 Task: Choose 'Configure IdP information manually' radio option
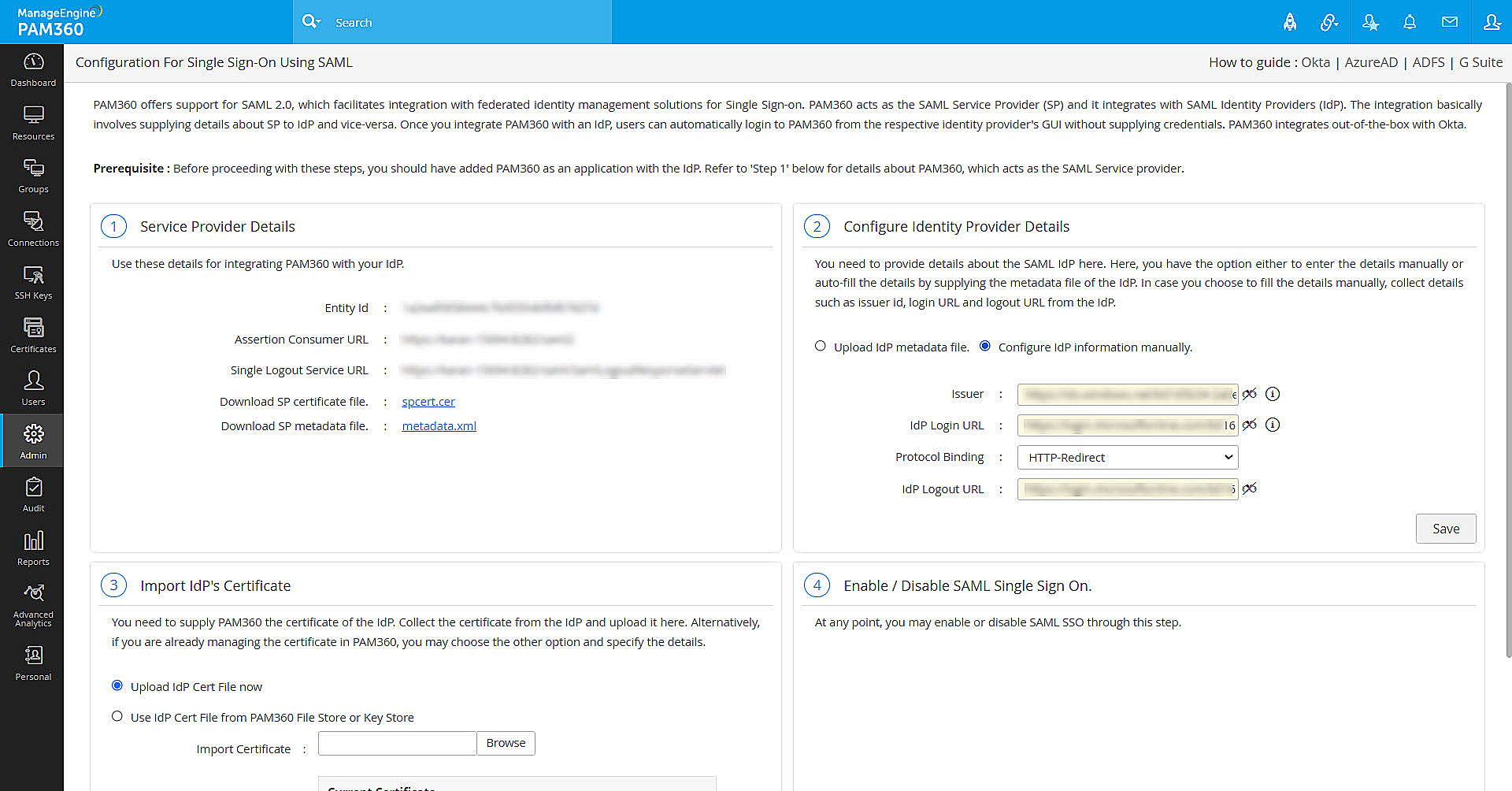pyautogui.click(x=985, y=346)
